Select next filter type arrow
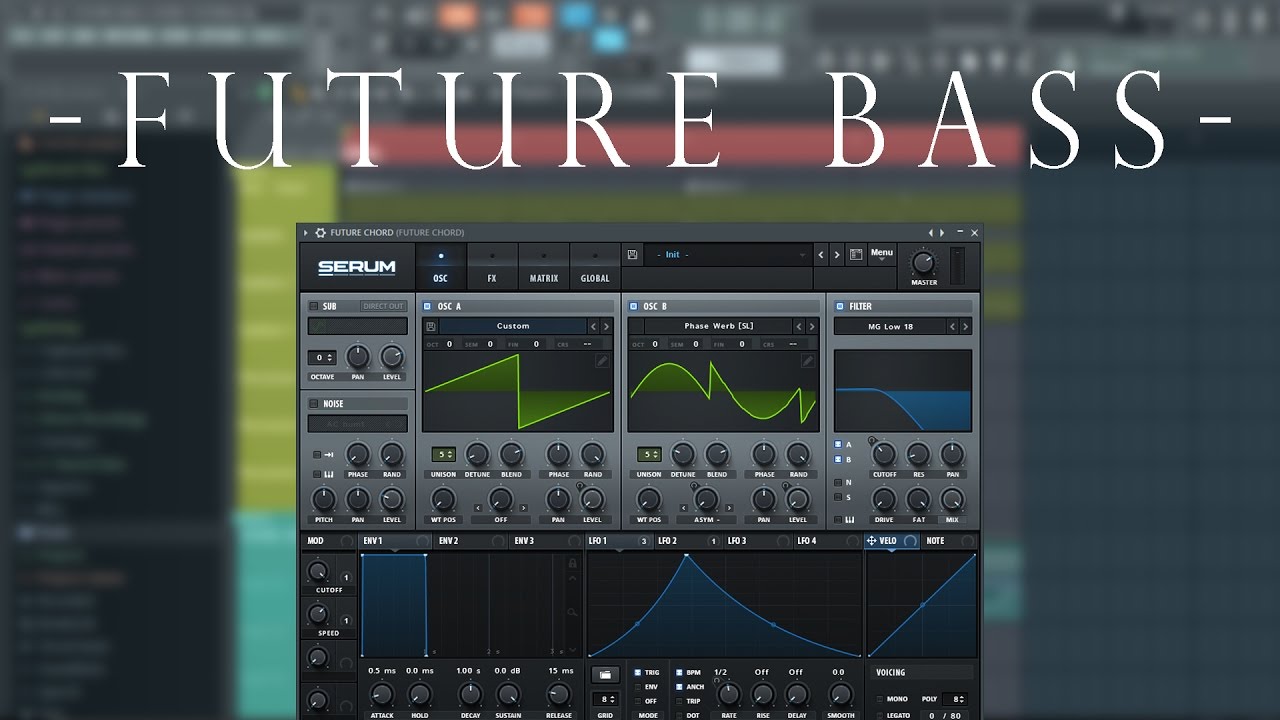1280x720 pixels. pos(965,326)
